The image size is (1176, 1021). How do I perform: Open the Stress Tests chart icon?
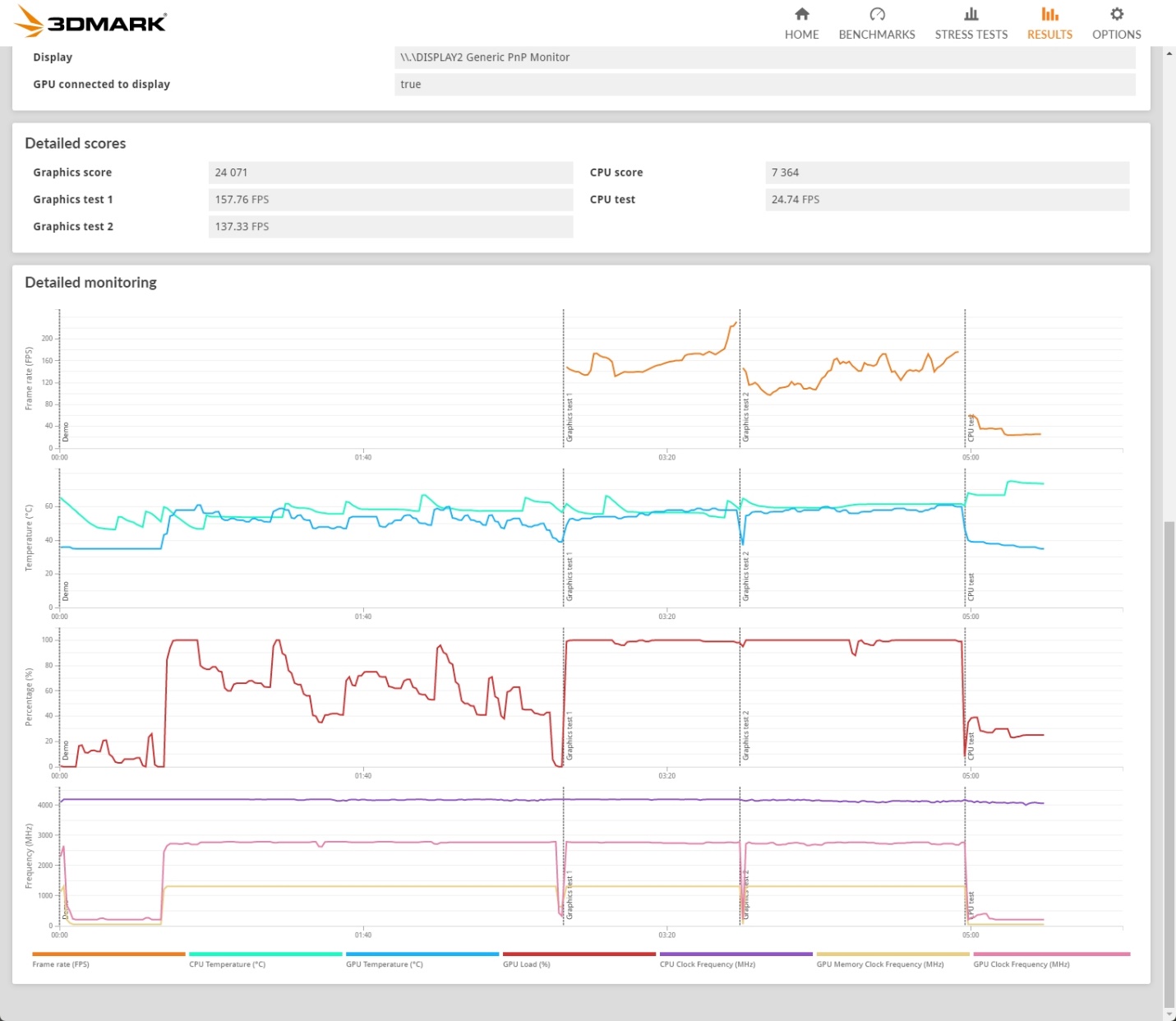[971, 14]
